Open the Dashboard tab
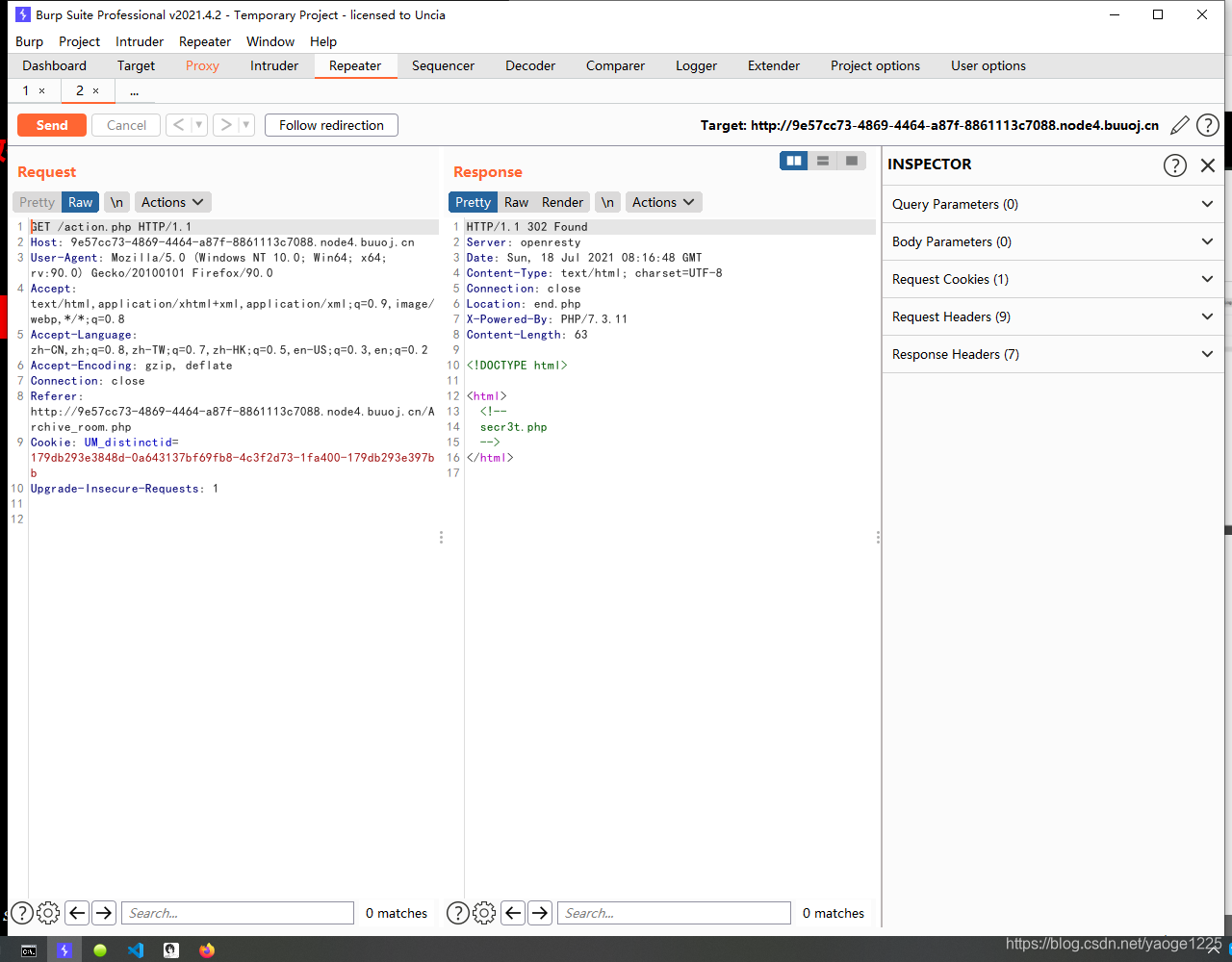This screenshot has width=1232, height=962. coord(55,65)
